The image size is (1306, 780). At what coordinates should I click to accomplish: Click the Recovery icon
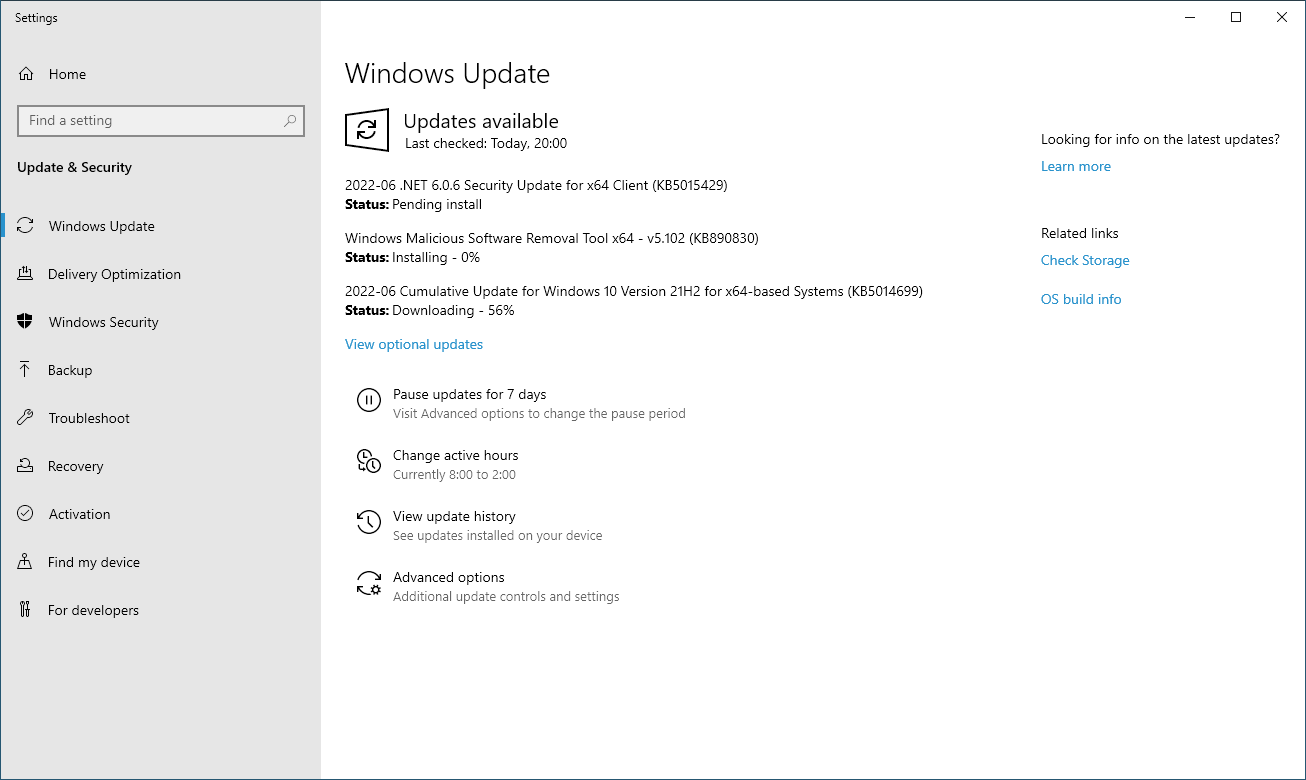(x=26, y=466)
